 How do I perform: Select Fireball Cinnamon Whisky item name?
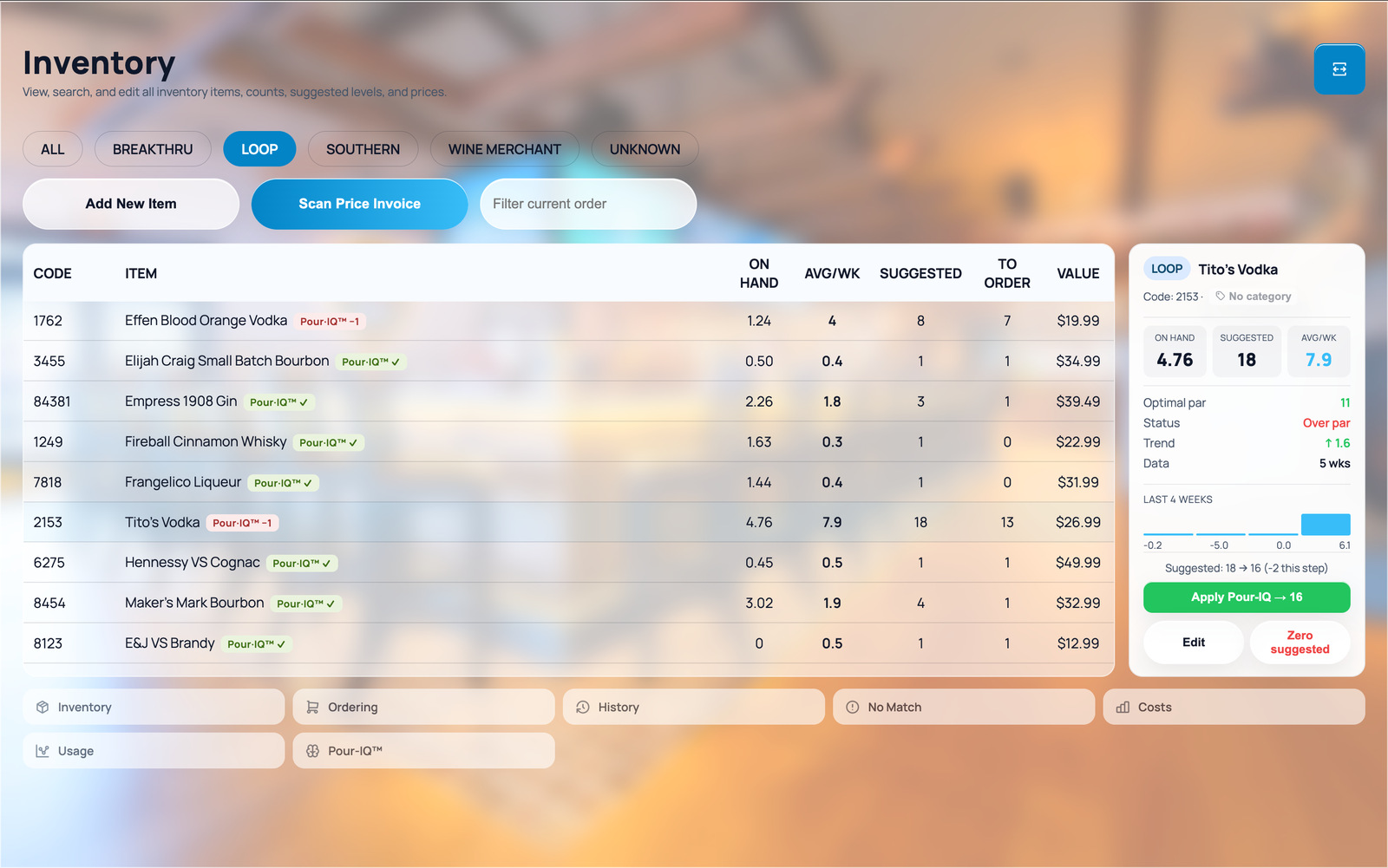pos(206,441)
